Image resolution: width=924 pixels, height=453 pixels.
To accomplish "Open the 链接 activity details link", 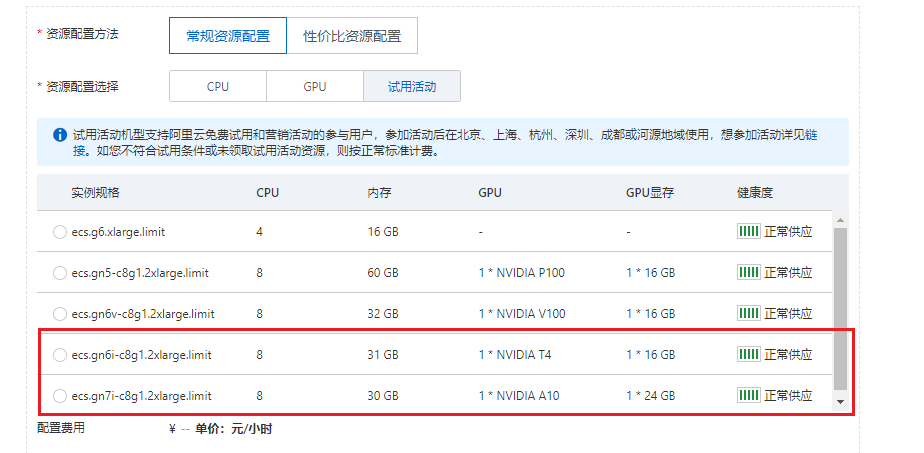I will pyautogui.click(x=811, y=135).
